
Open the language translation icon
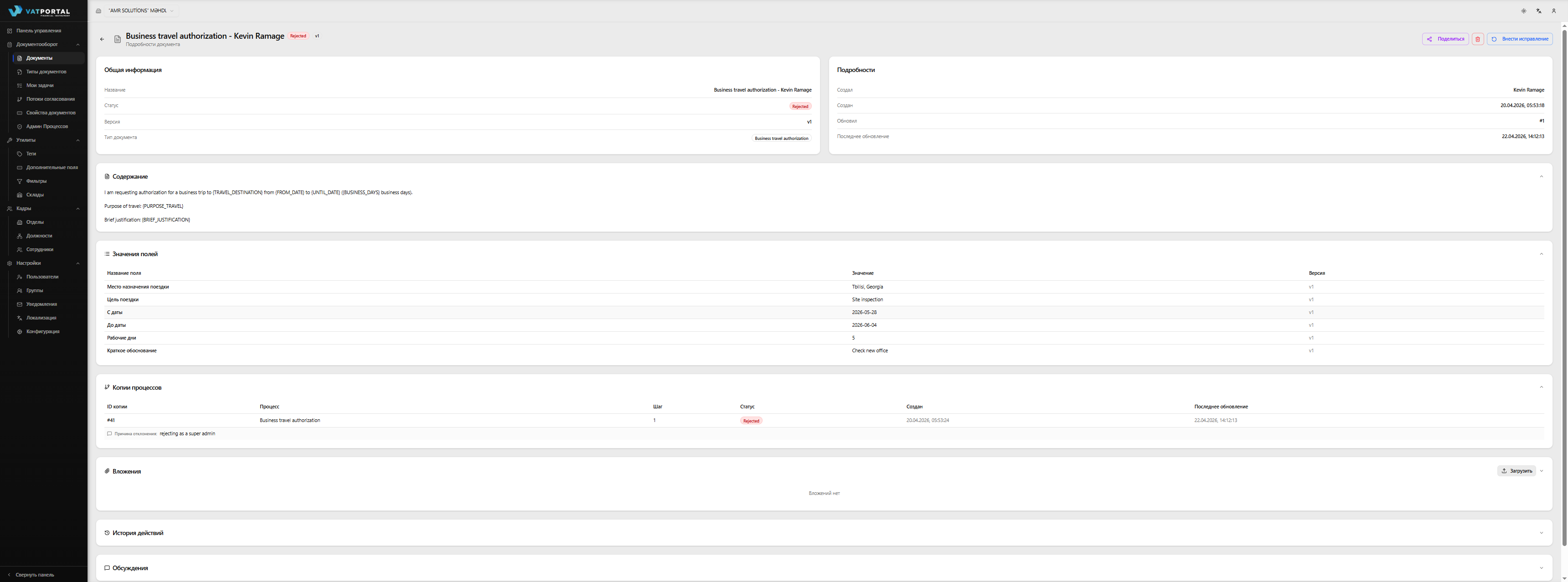click(1538, 11)
